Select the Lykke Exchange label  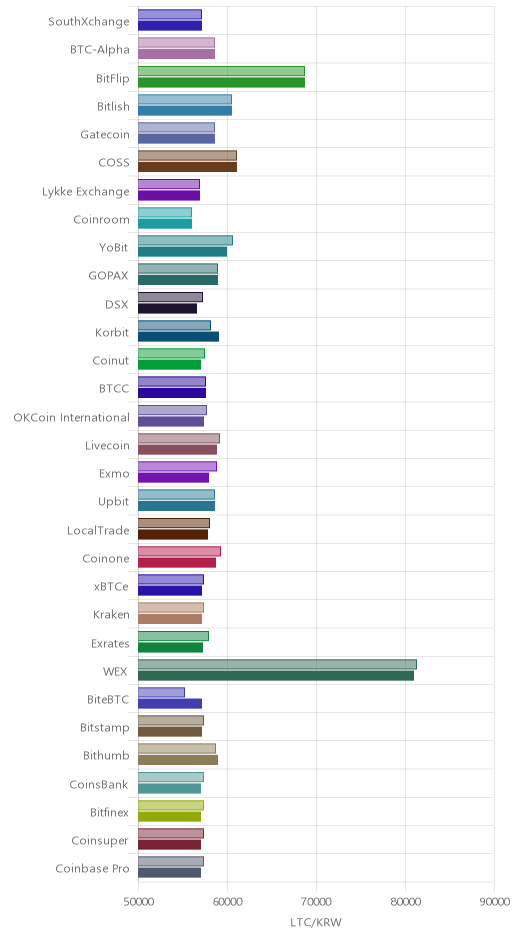click(x=86, y=192)
